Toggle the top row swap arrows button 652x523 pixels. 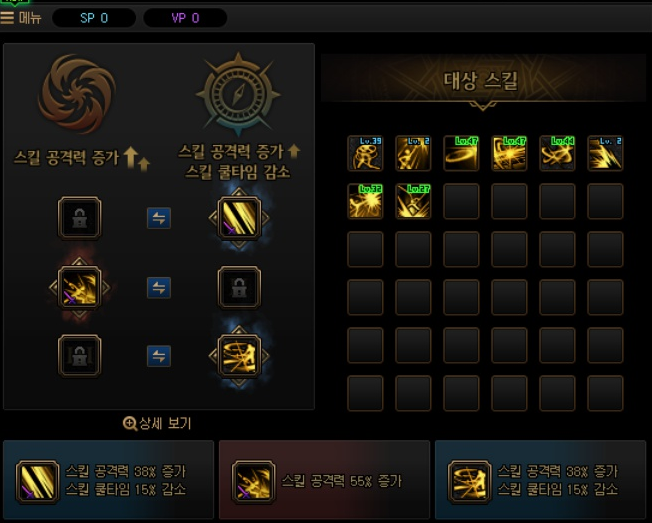159,218
